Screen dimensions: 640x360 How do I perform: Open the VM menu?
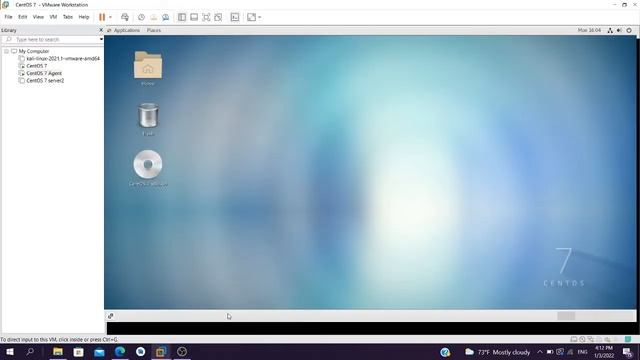pos(53,17)
